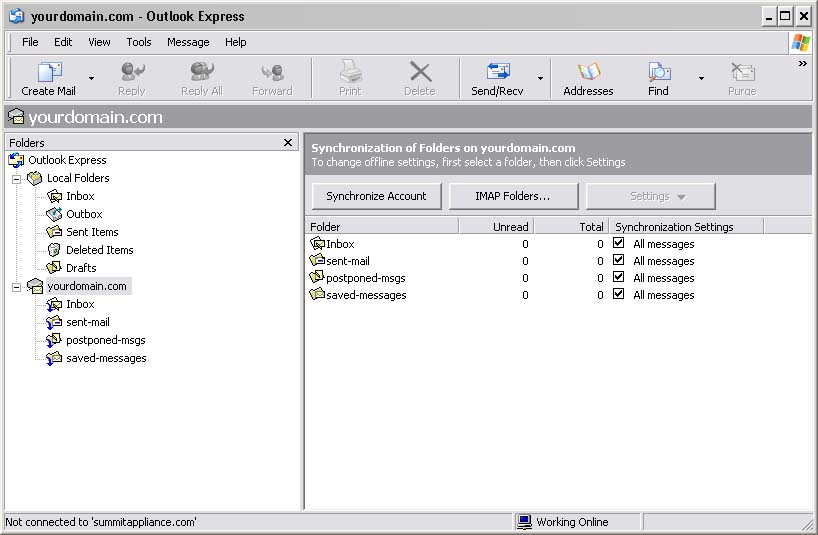Uncheck synchronization checkbox for sent-mail
Image resolution: width=818 pixels, height=535 pixels.
[618, 260]
